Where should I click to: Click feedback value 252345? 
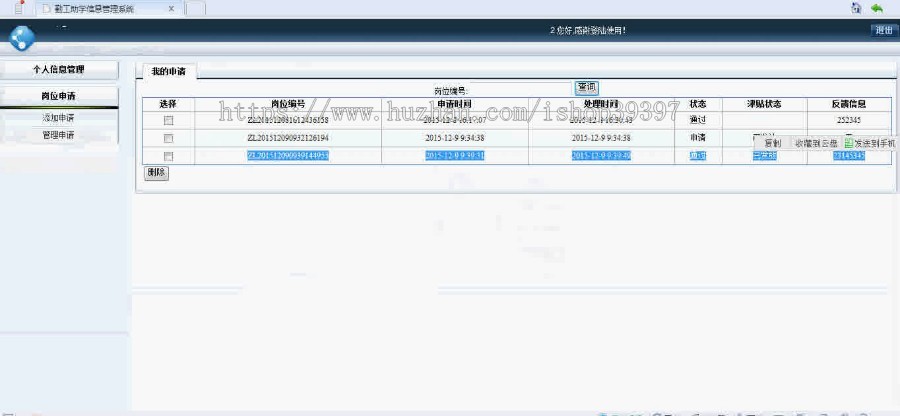(849, 120)
